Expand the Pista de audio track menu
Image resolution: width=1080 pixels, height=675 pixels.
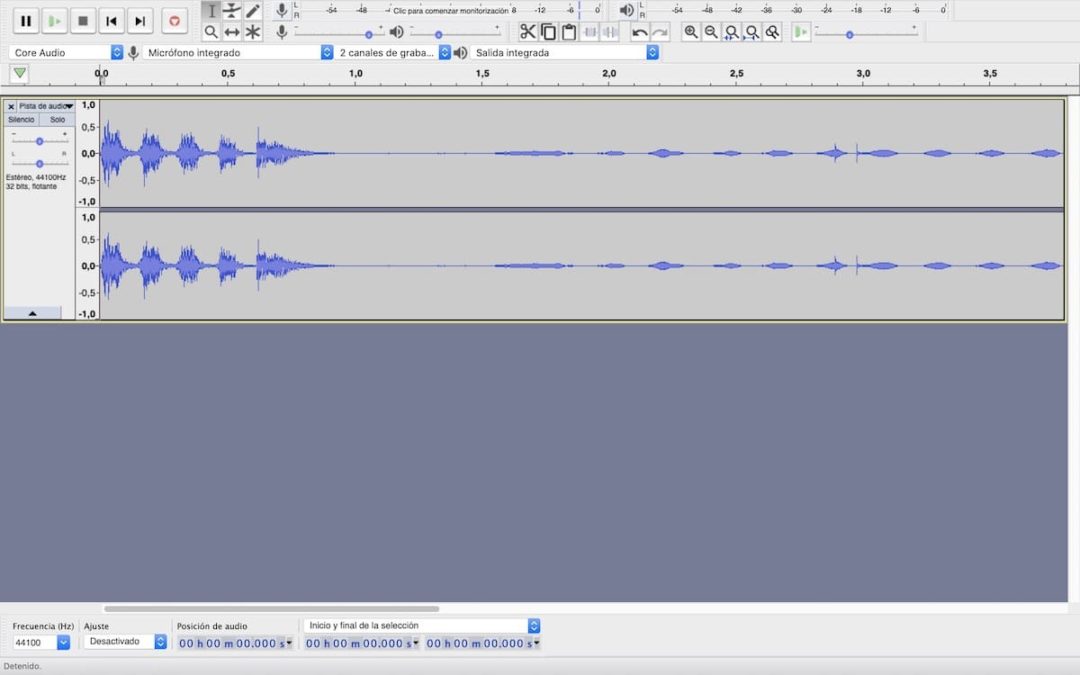tap(45, 106)
